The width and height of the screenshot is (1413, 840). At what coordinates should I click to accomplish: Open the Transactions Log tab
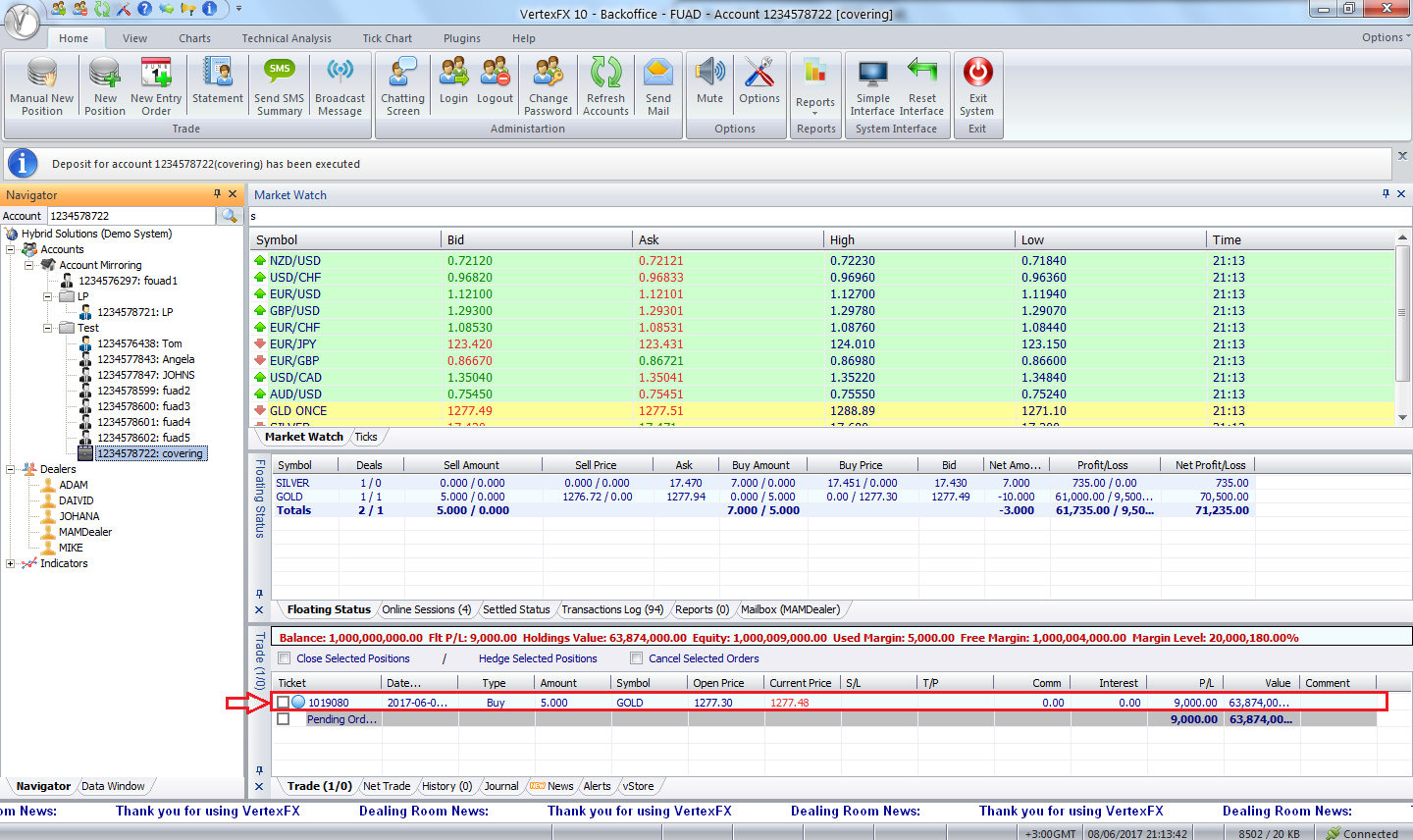click(x=611, y=608)
